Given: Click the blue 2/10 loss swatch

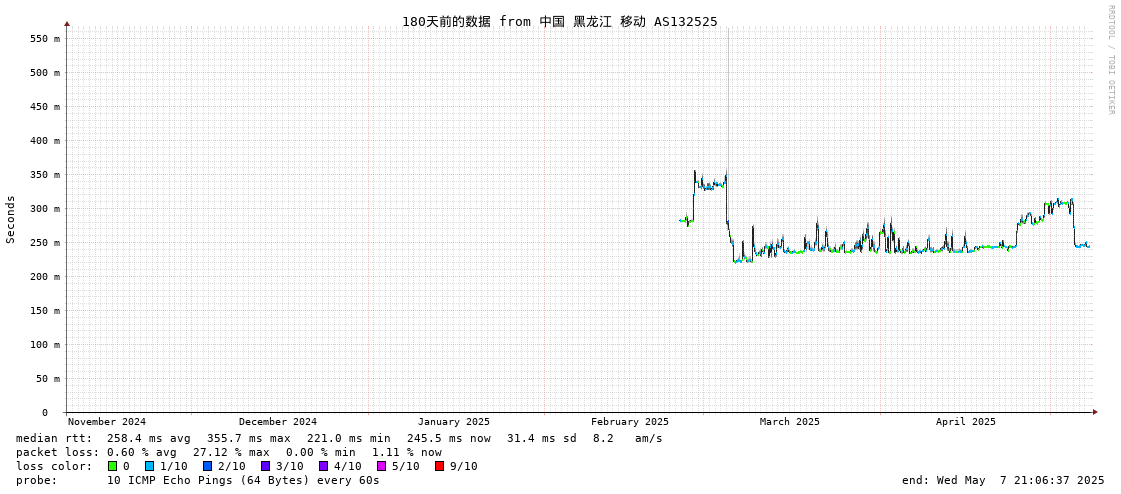Looking at the screenshot, I should 207,466.
